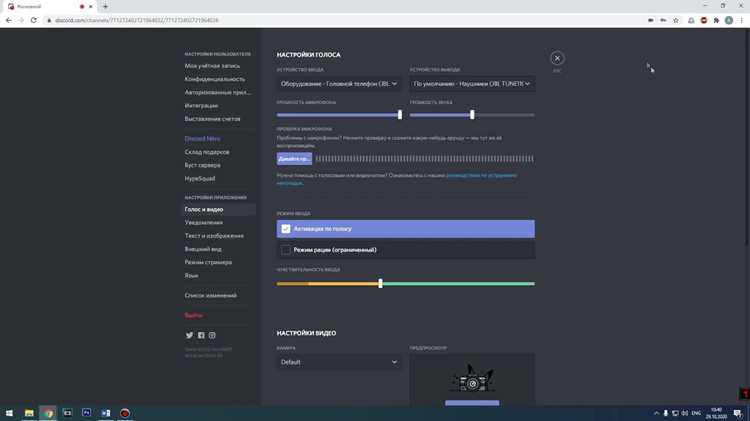The image size is (750, 421).
Task: Open the red recorder taskbar app
Action: click(x=125, y=413)
